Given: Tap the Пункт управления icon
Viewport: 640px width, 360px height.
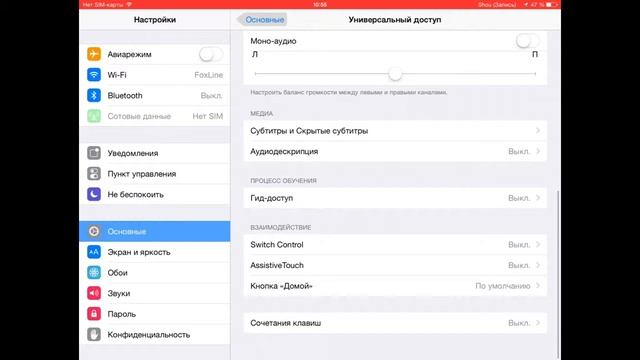Looking at the screenshot, I should pos(94,173).
